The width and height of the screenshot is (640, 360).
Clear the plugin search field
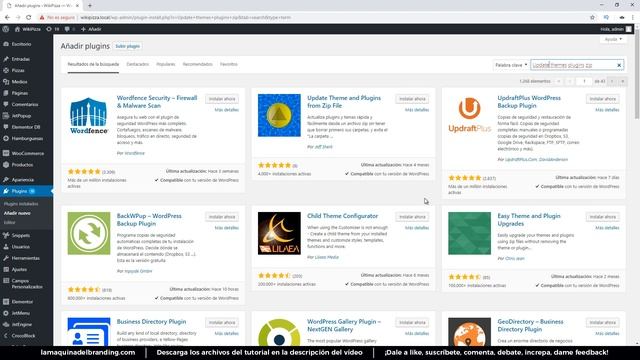point(619,65)
